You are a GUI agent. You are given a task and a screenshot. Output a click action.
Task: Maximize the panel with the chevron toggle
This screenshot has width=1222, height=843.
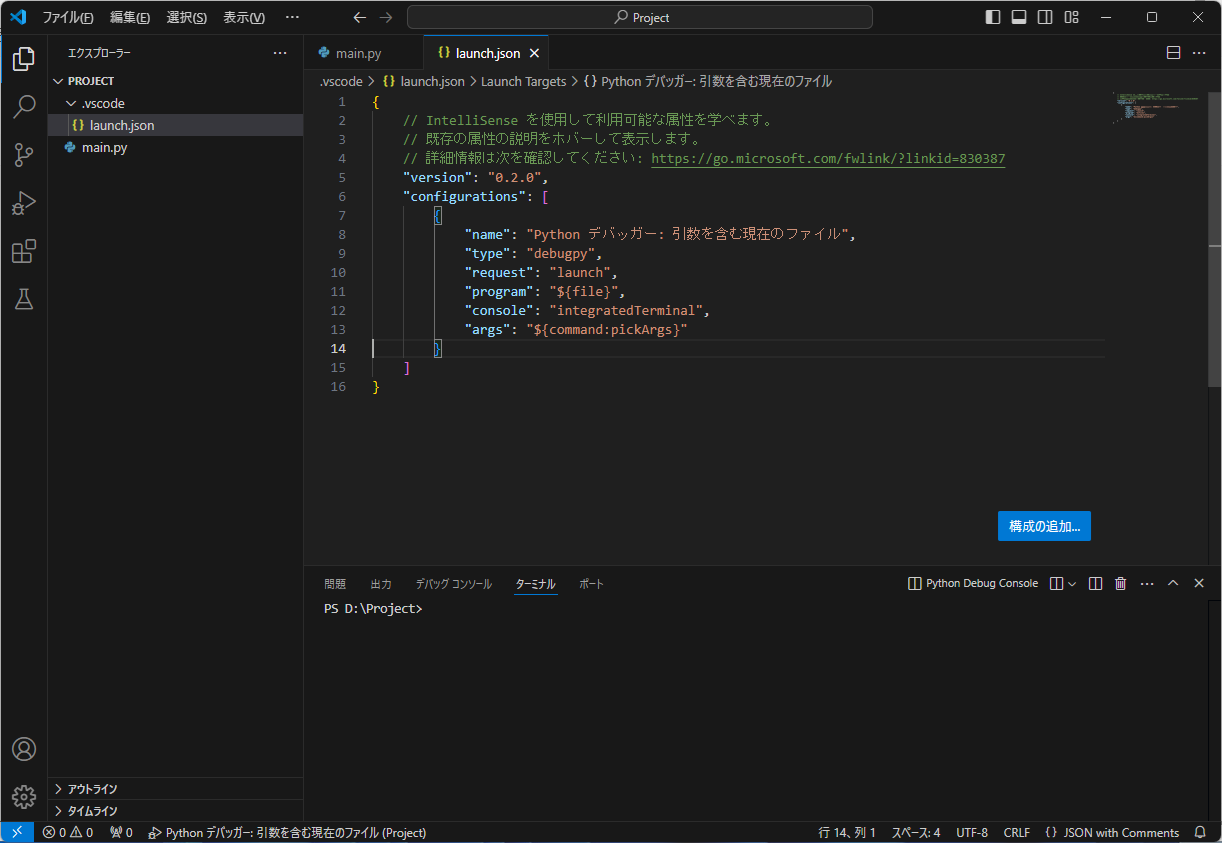[x=1172, y=583]
